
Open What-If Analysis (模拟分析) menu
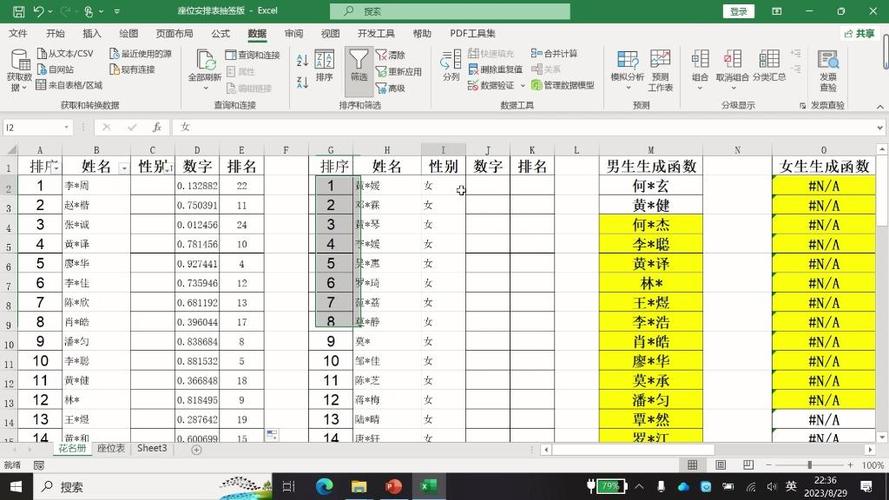628,70
